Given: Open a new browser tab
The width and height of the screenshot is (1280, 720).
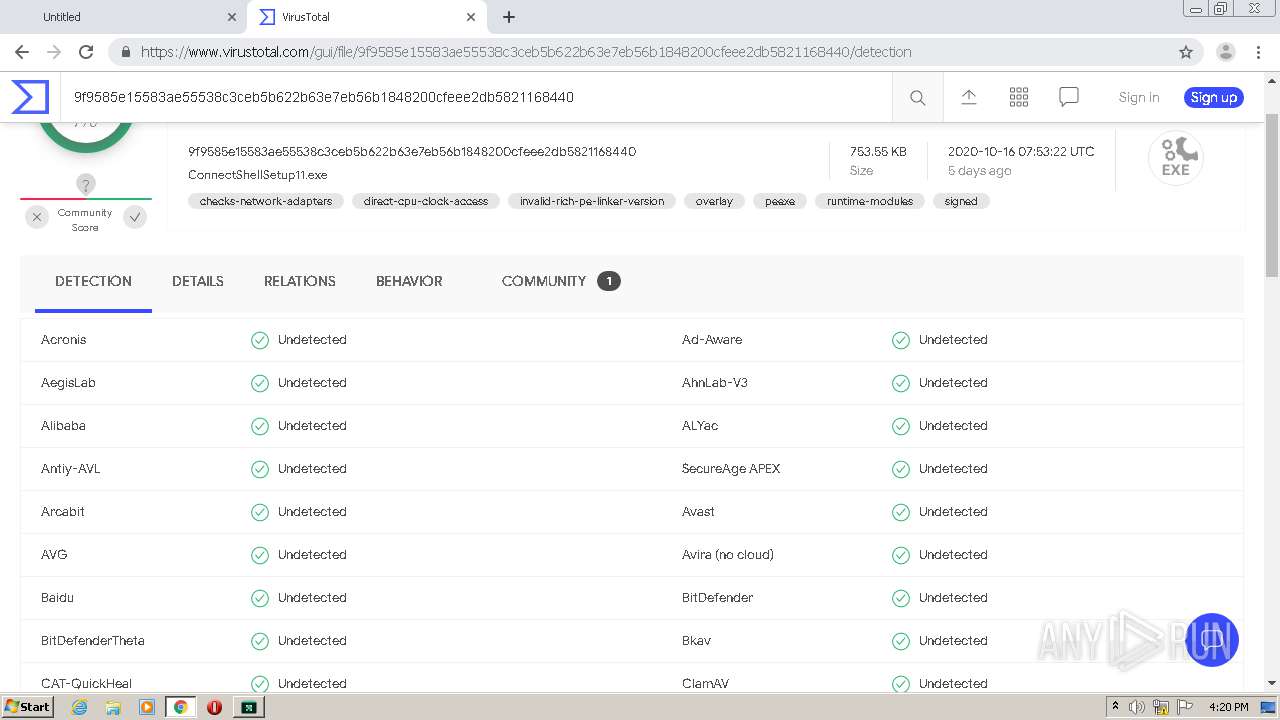Looking at the screenshot, I should 509,17.
